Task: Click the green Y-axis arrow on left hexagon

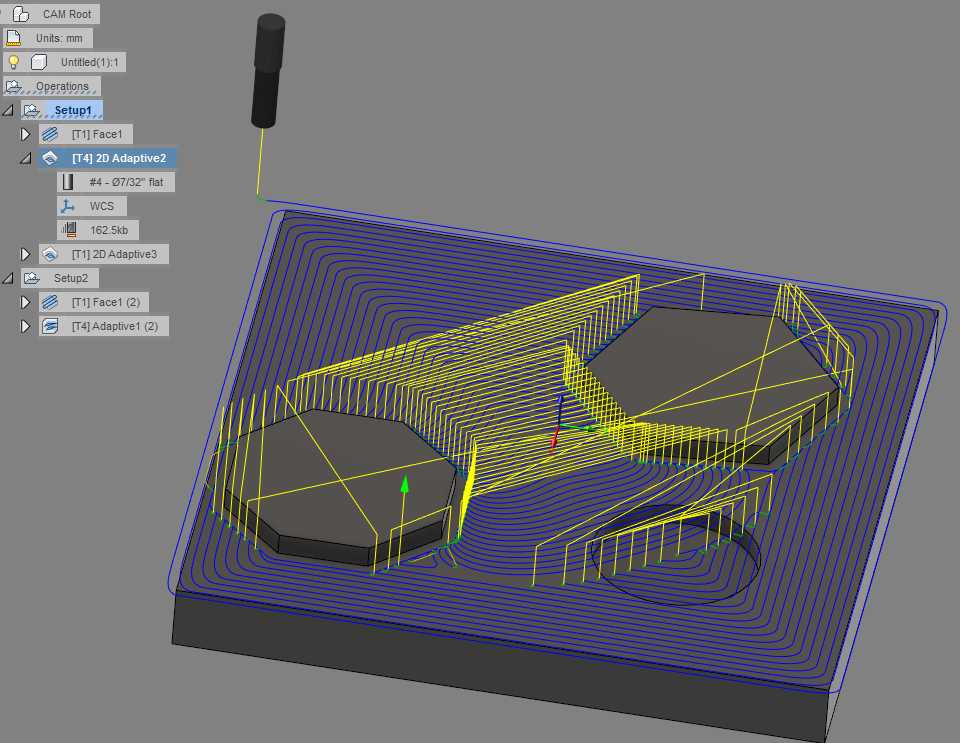Action: point(404,485)
